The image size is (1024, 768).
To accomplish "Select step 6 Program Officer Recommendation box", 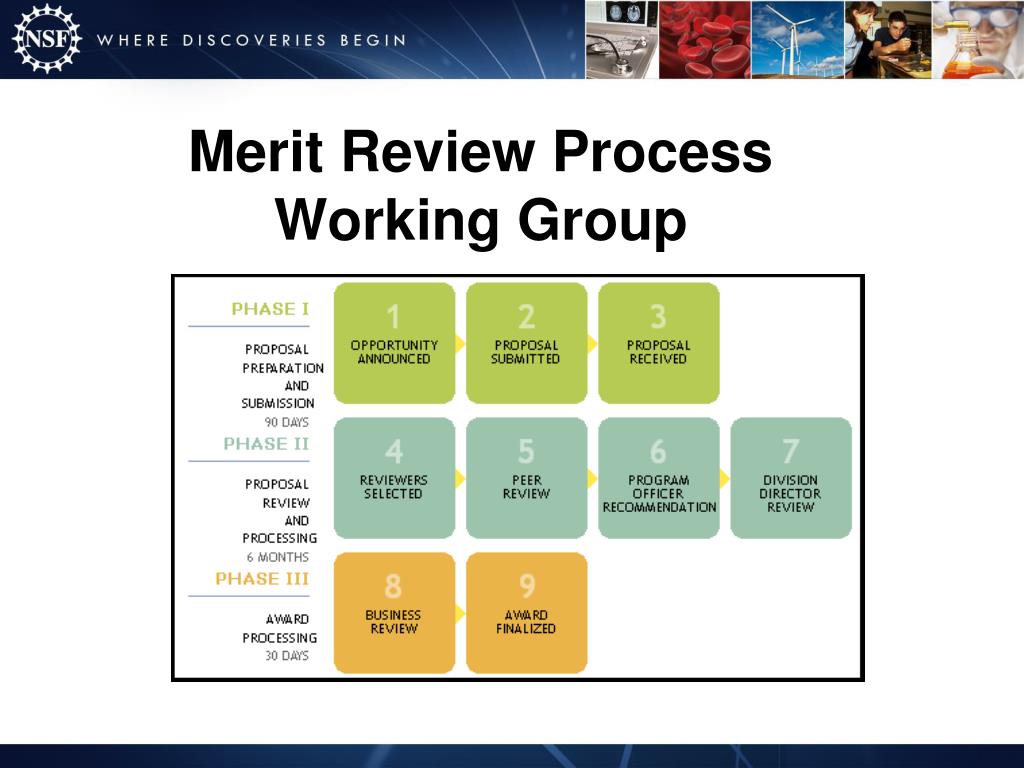I will click(659, 478).
